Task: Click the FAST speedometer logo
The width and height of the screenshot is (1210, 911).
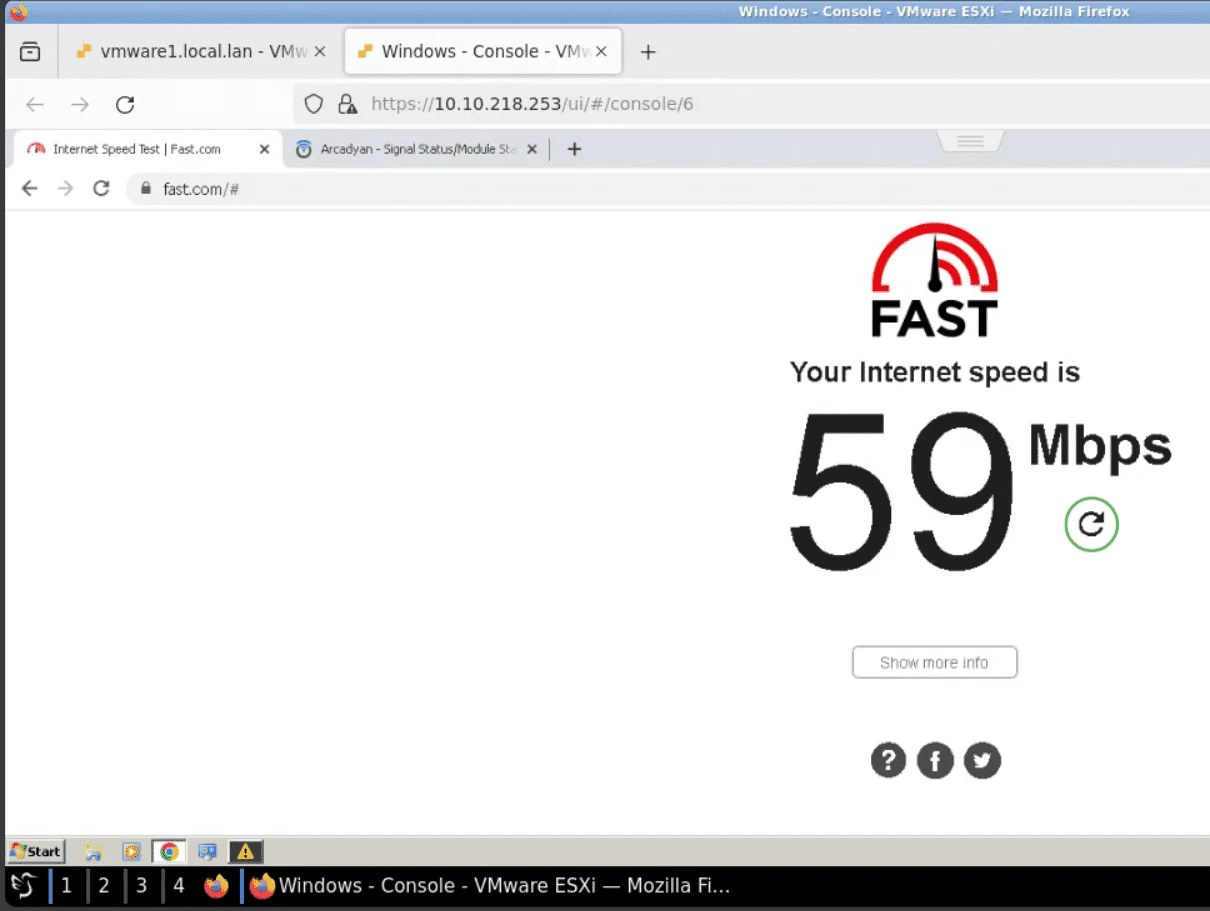Action: pos(934,281)
